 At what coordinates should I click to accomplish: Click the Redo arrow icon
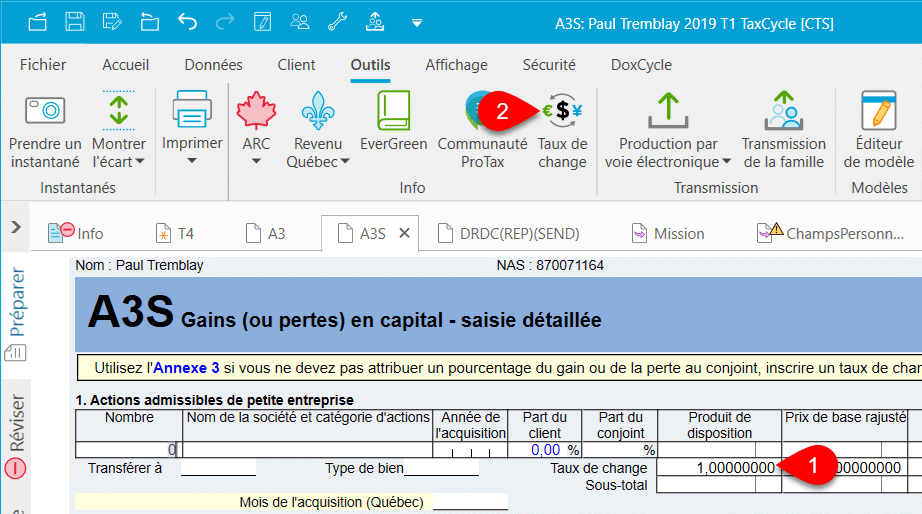point(225,23)
